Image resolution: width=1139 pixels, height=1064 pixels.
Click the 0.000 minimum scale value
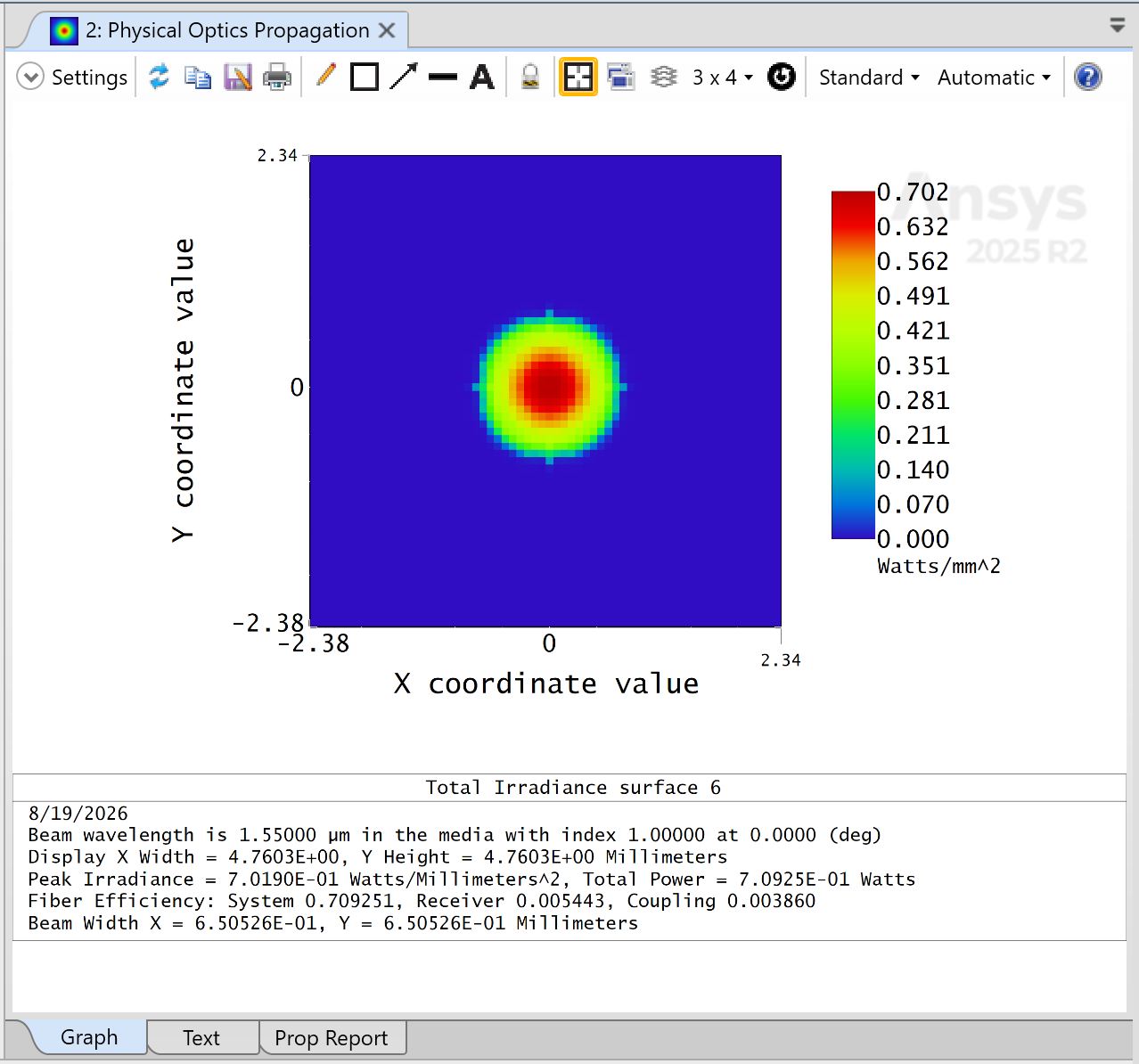pos(913,539)
